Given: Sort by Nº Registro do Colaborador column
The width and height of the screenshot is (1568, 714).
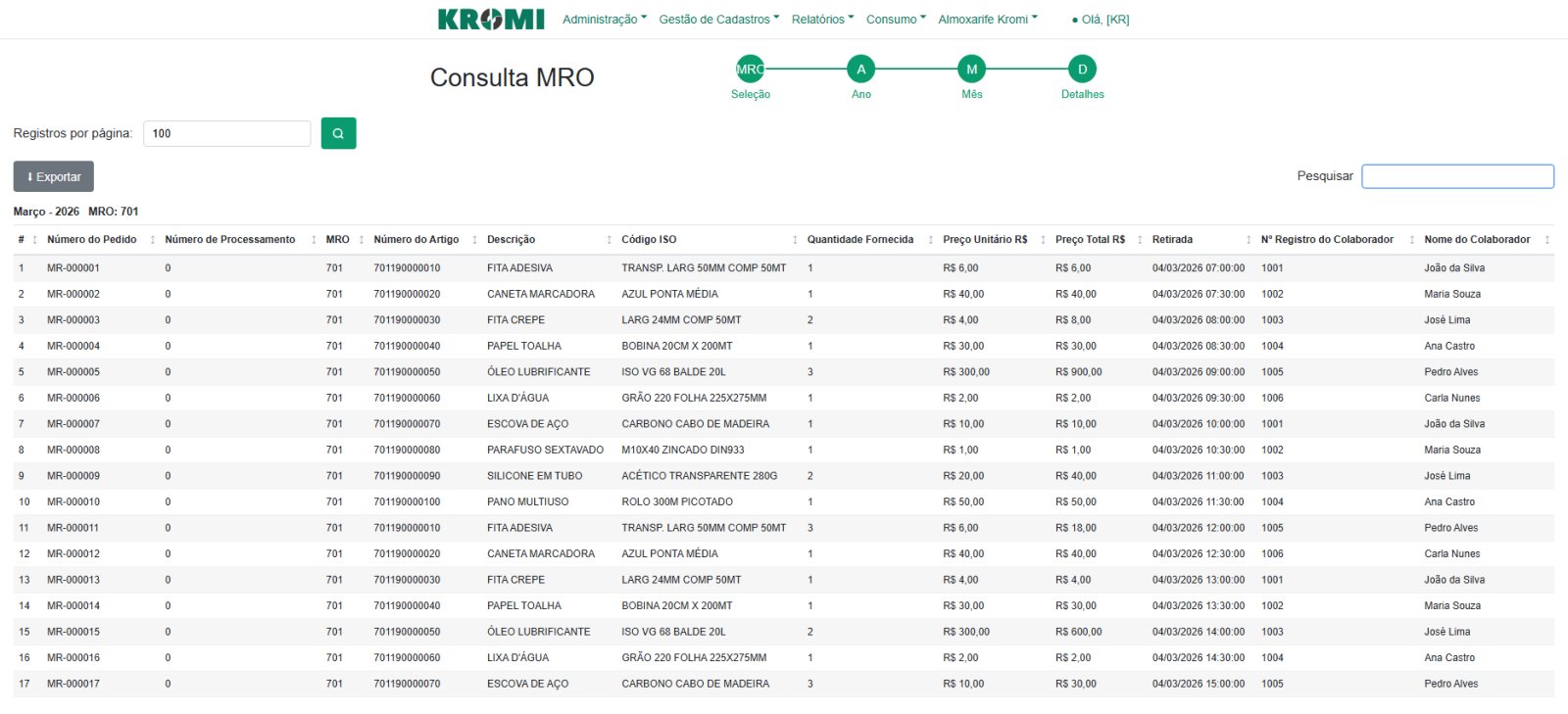Looking at the screenshot, I should tap(1327, 240).
